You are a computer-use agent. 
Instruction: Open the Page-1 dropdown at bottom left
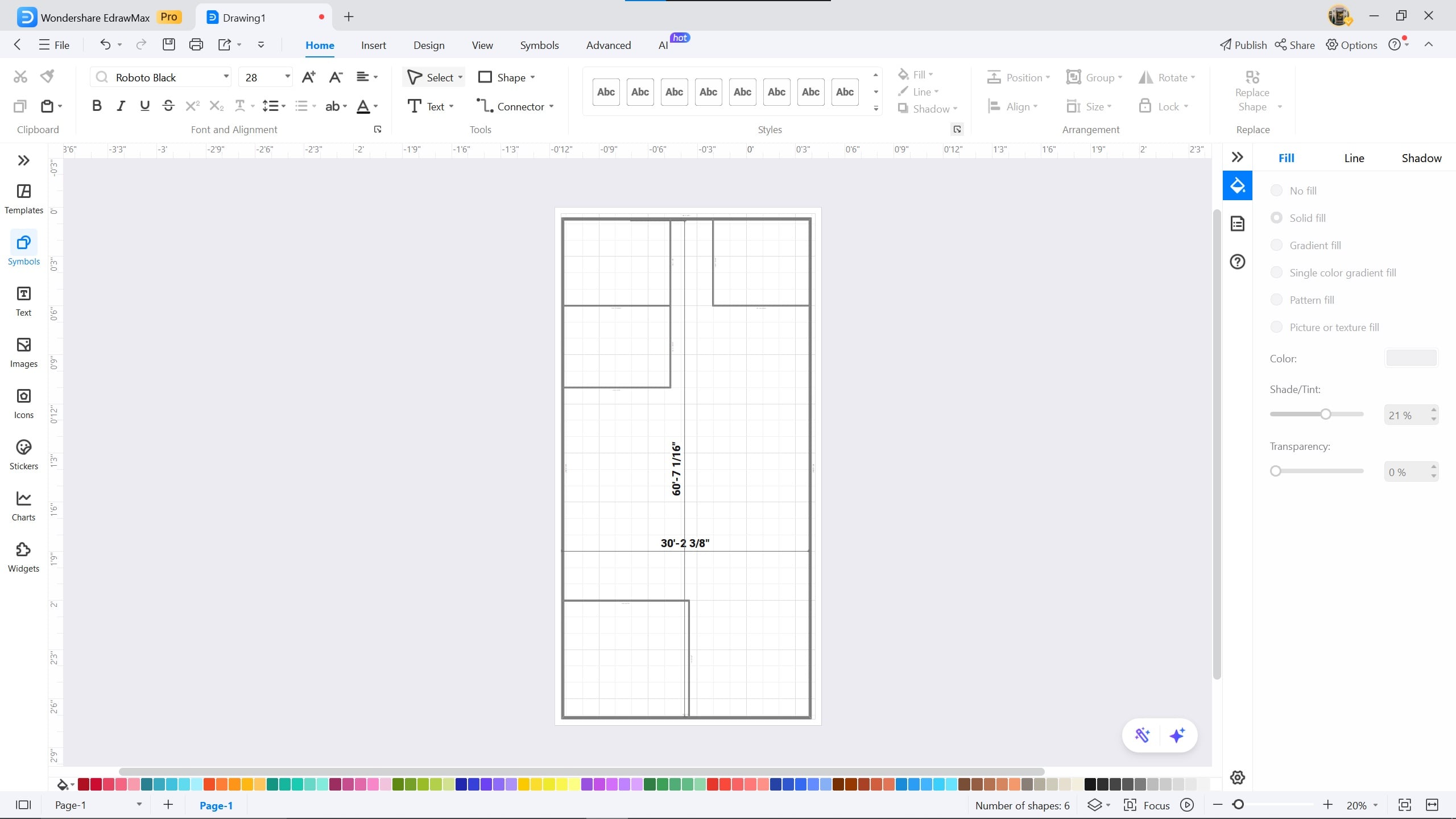138,805
